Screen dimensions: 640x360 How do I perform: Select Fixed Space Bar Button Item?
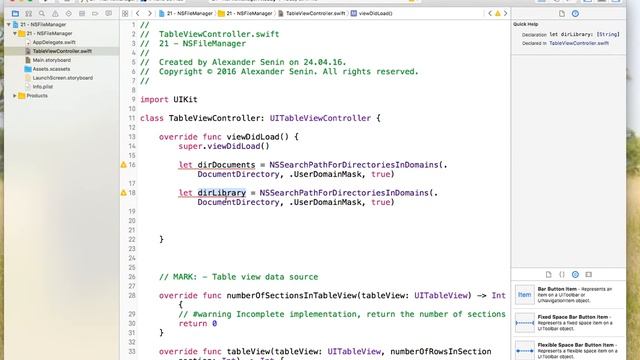[x=568, y=322]
